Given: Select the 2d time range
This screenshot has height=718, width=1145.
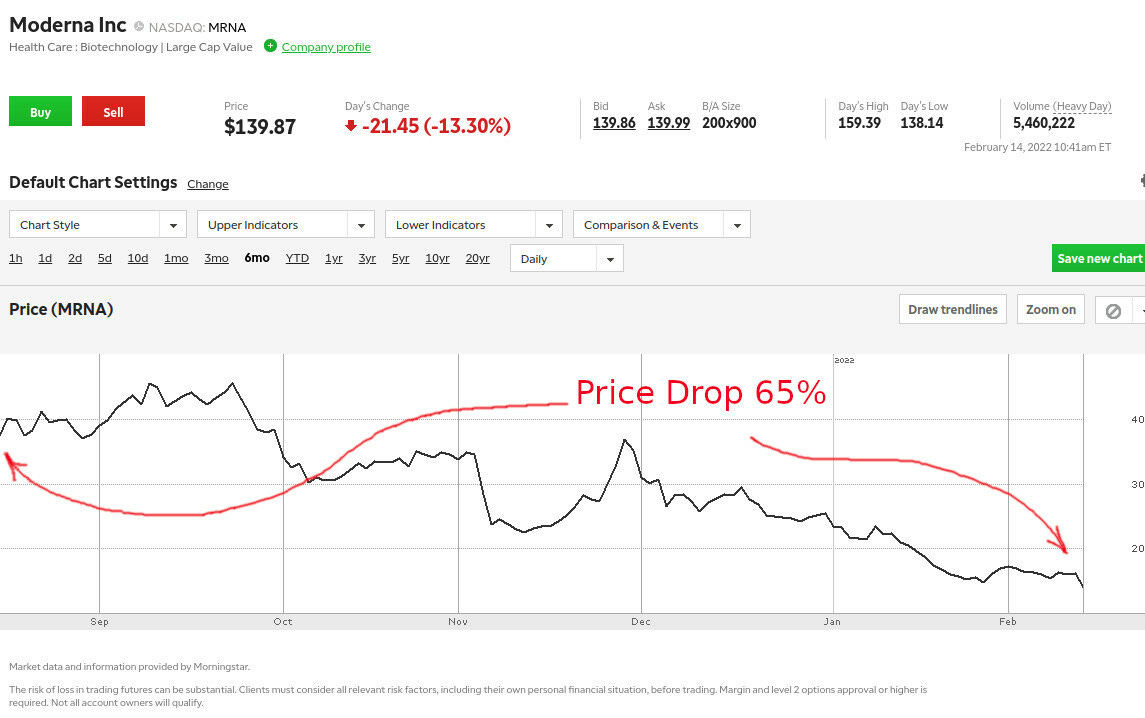Looking at the screenshot, I should point(74,258).
